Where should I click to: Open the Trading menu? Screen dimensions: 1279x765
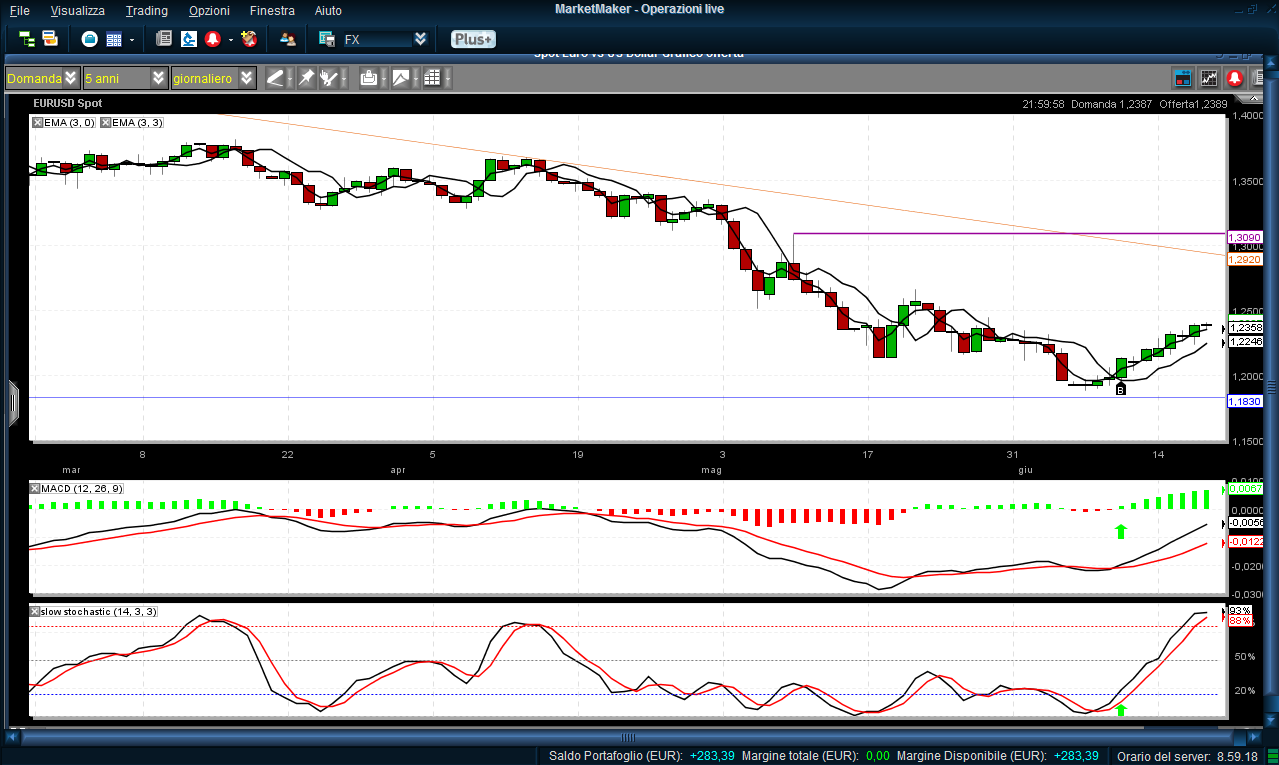click(146, 10)
